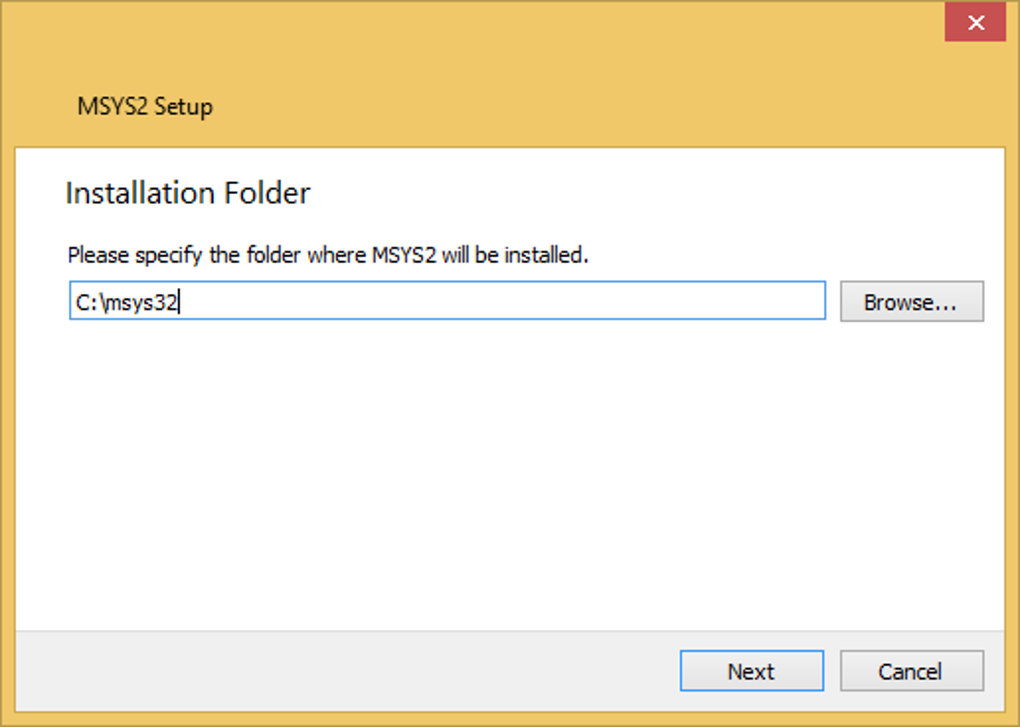Click the MSYS2 Setup title text
Viewport: 1020px width, 727px height.
pyautogui.click(x=145, y=106)
